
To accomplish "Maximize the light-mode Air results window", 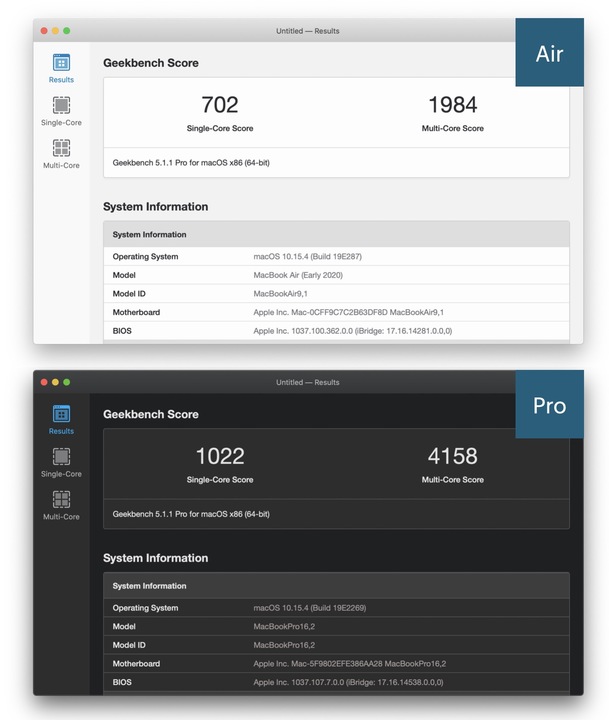I will (67, 31).
